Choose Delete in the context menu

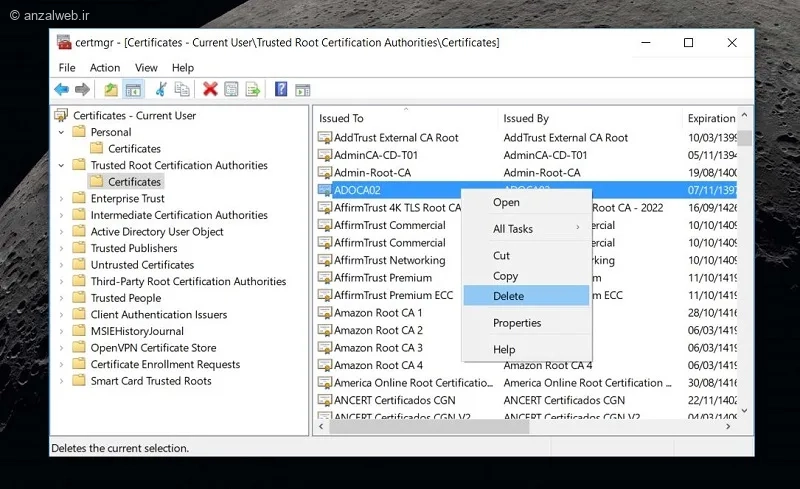click(527, 296)
